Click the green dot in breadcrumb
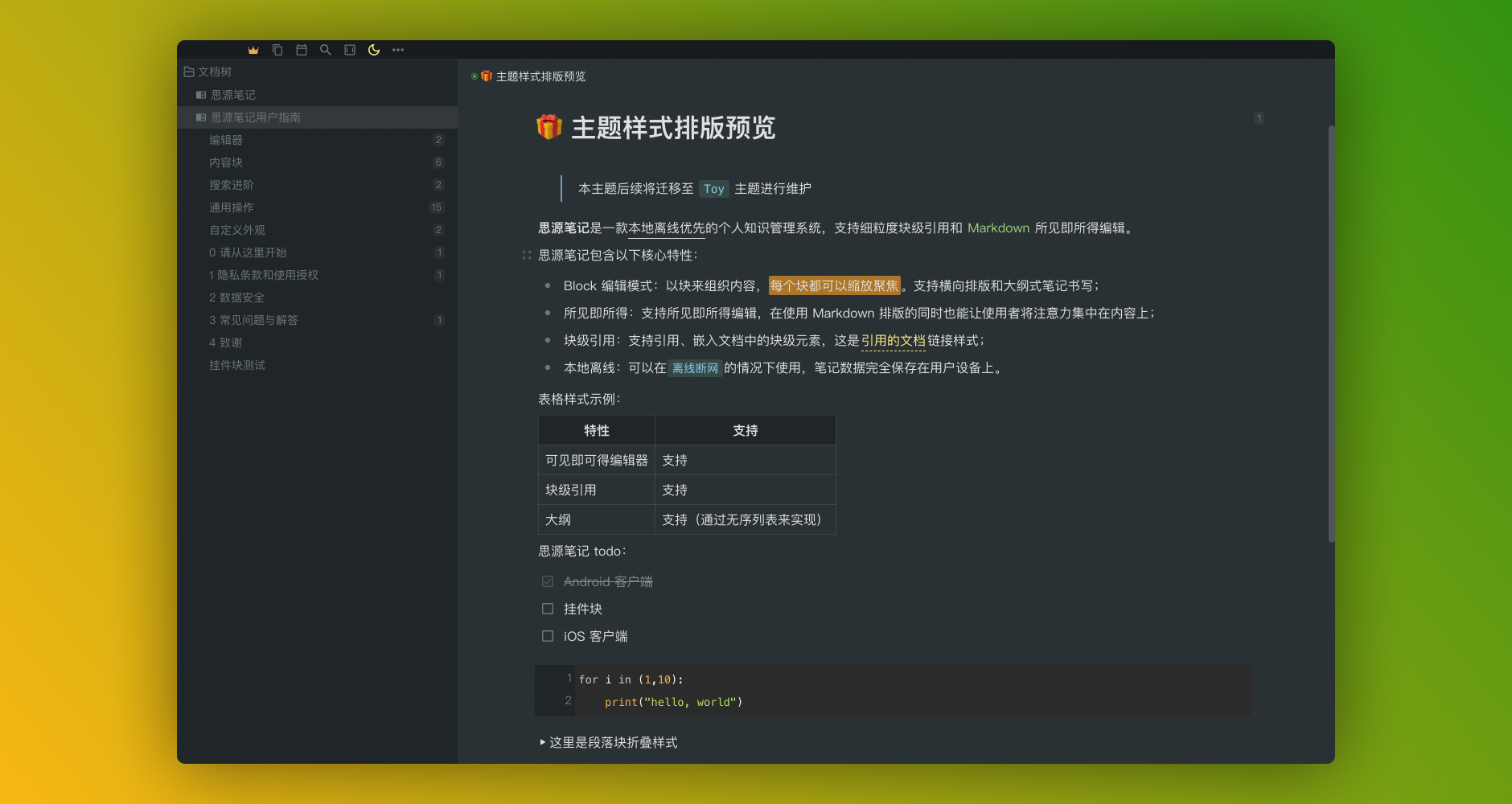The image size is (1512, 804). [475, 76]
